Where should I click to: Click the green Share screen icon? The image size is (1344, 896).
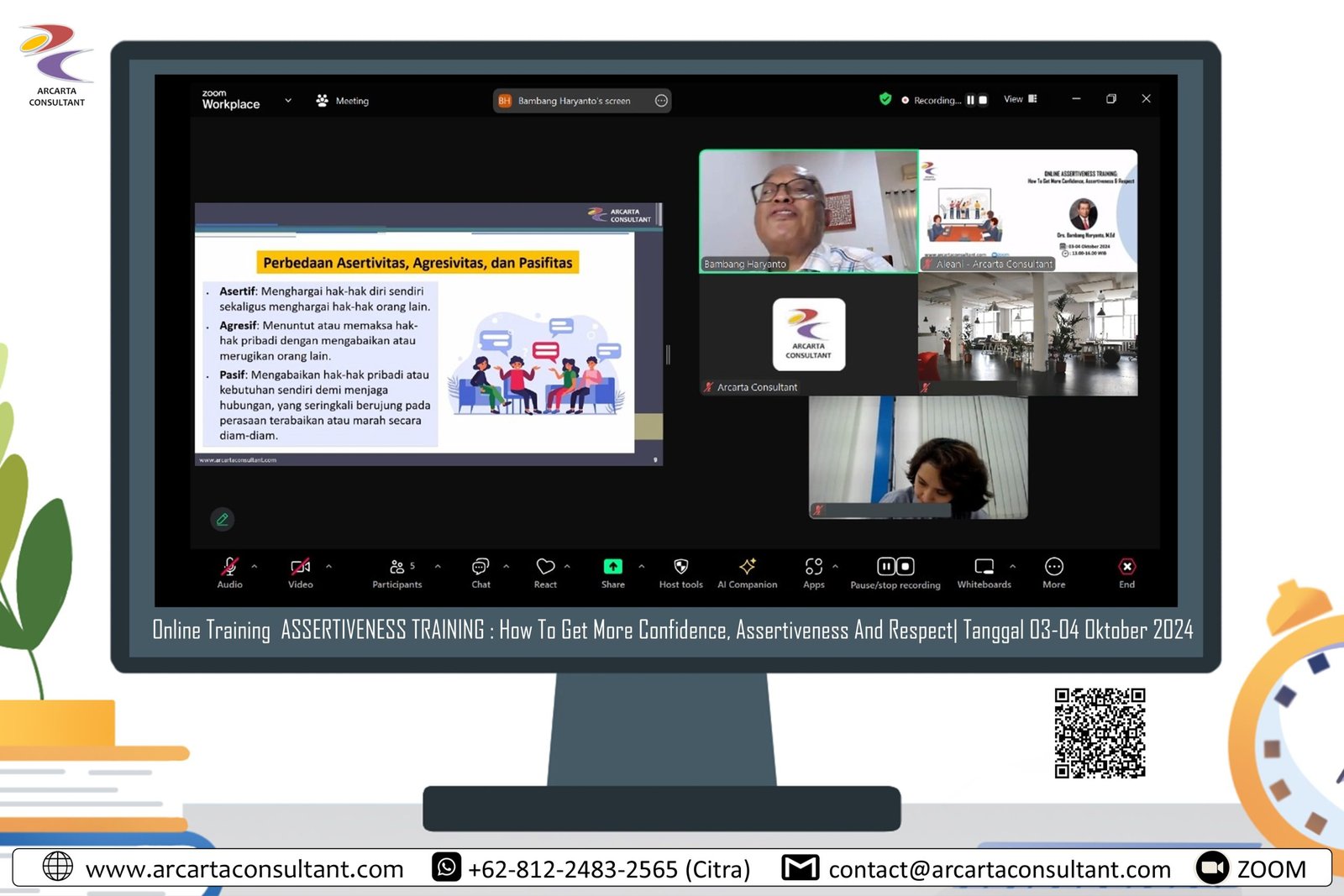click(613, 567)
